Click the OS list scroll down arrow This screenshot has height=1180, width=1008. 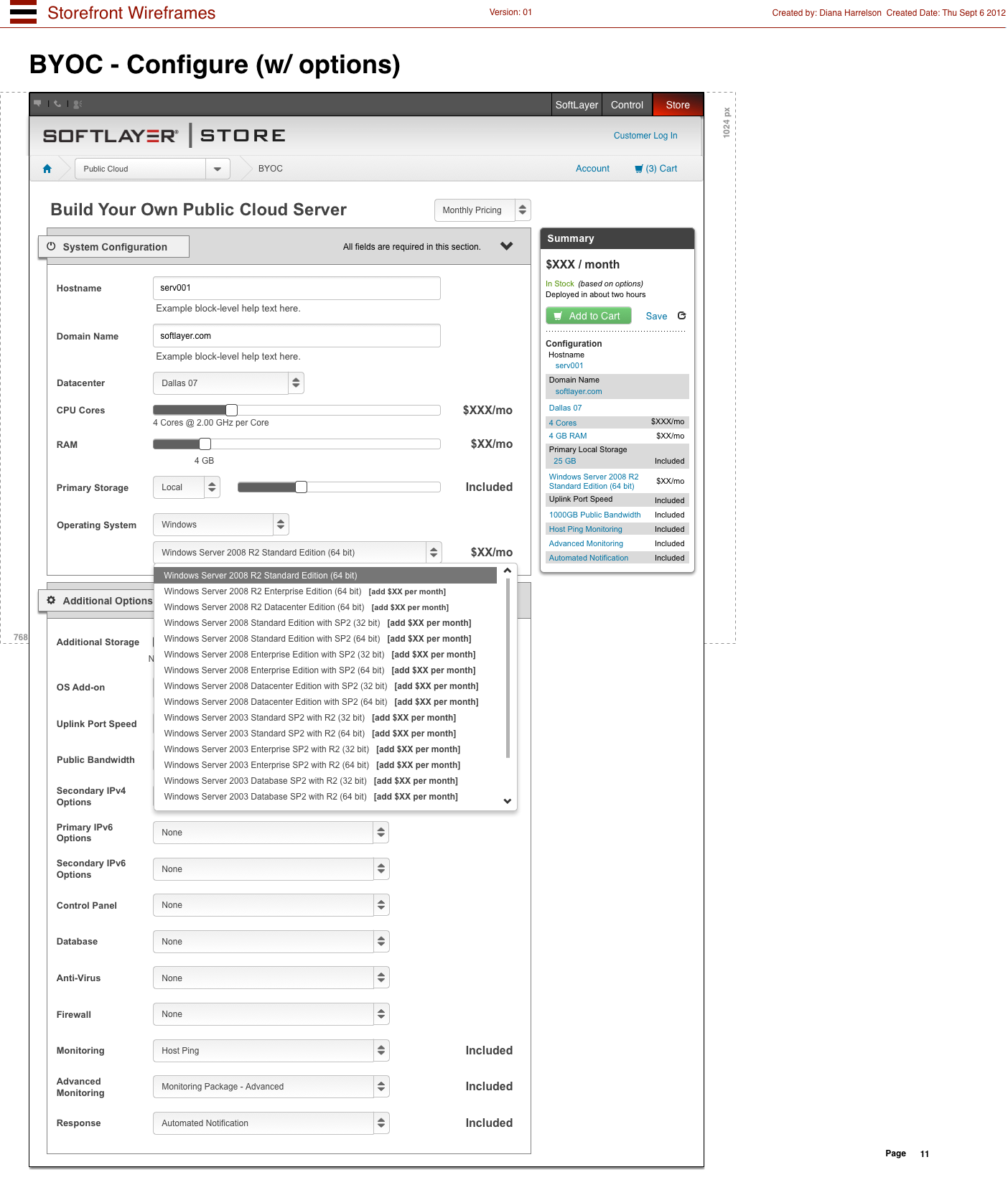pyautogui.click(x=508, y=801)
